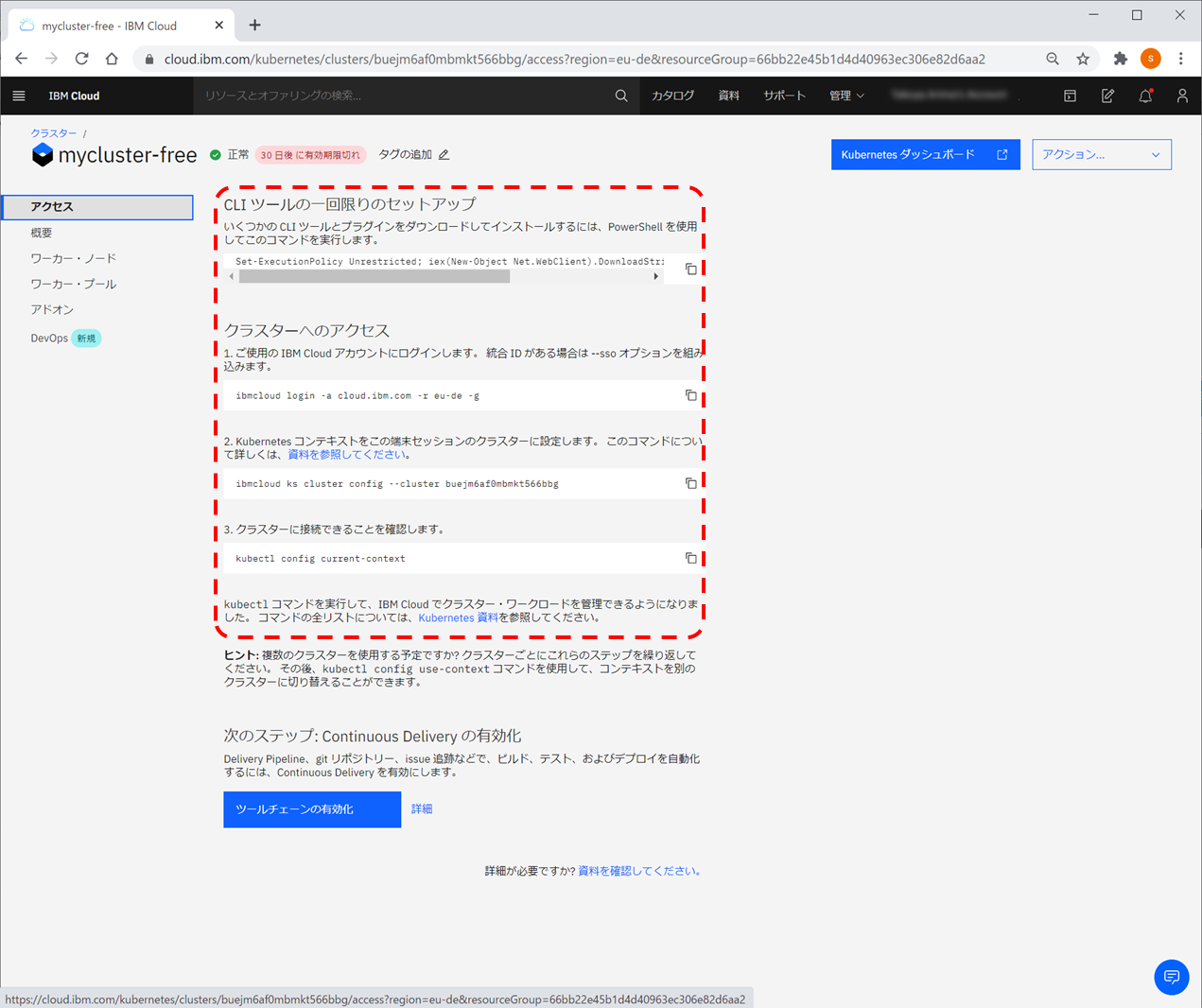Open ワーカー・プール in the sidebar
Image resolution: width=1202 pixels, height=1008 pixels.
click(74, 284)
